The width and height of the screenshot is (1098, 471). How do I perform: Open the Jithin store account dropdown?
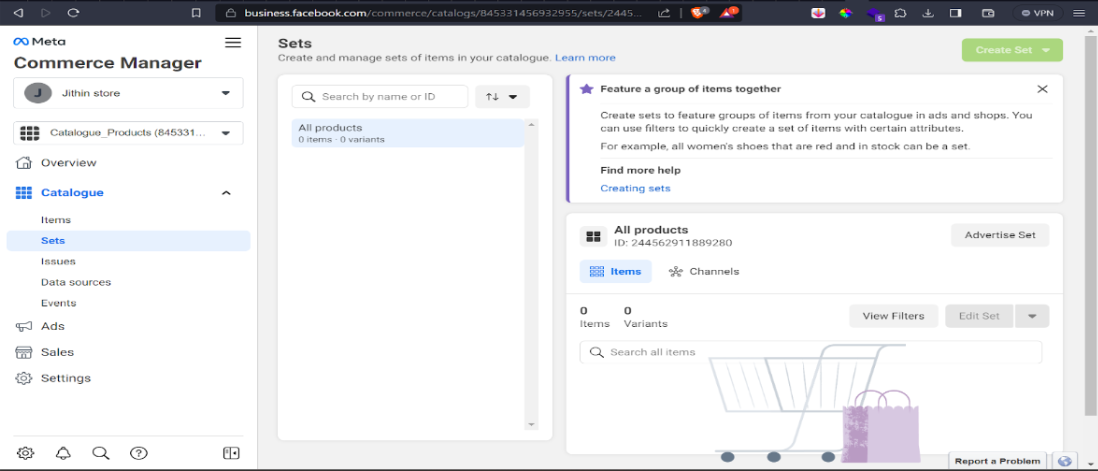[128, 93]
